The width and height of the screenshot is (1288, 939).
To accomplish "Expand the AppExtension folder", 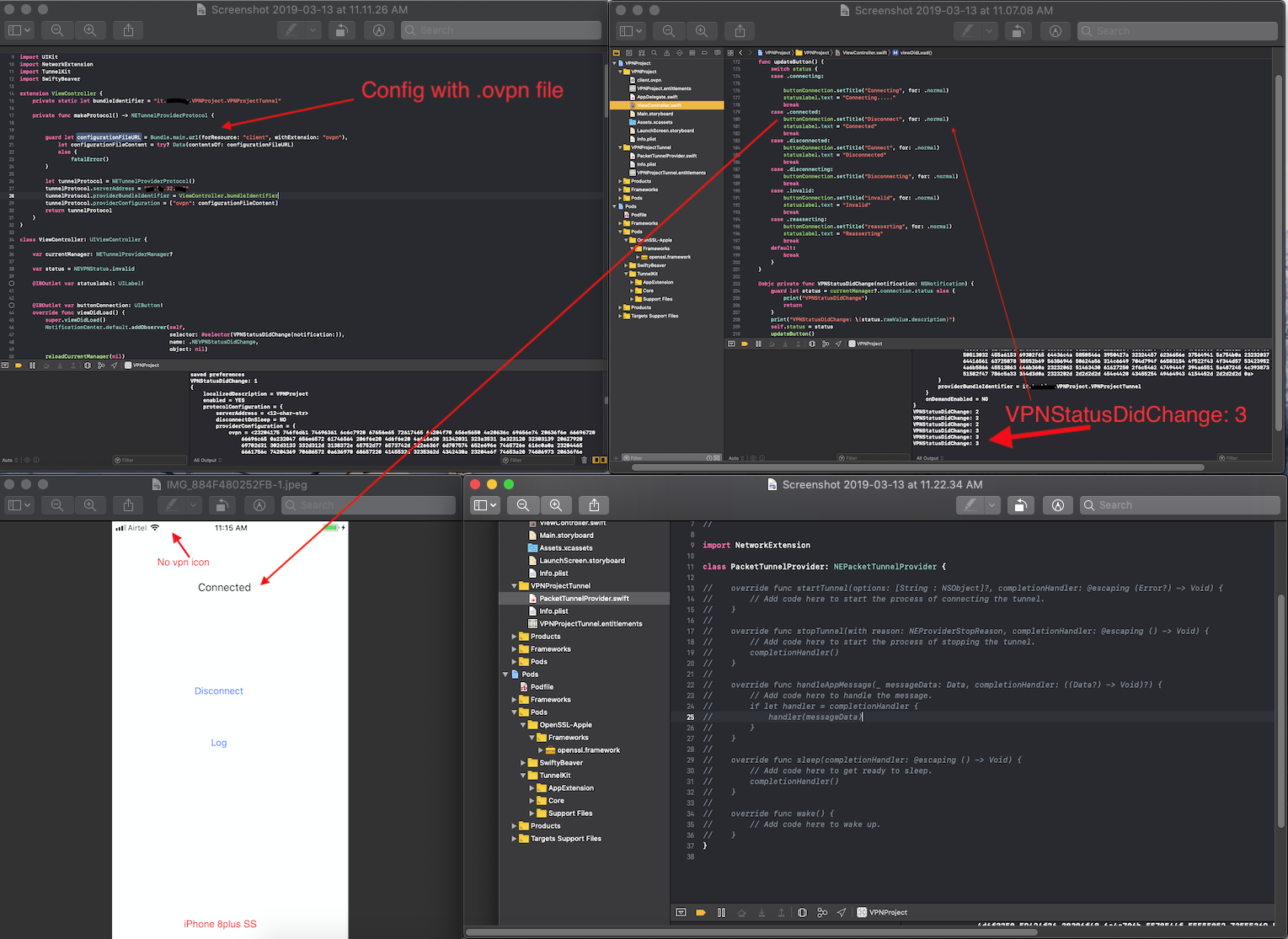I will 532,788.
